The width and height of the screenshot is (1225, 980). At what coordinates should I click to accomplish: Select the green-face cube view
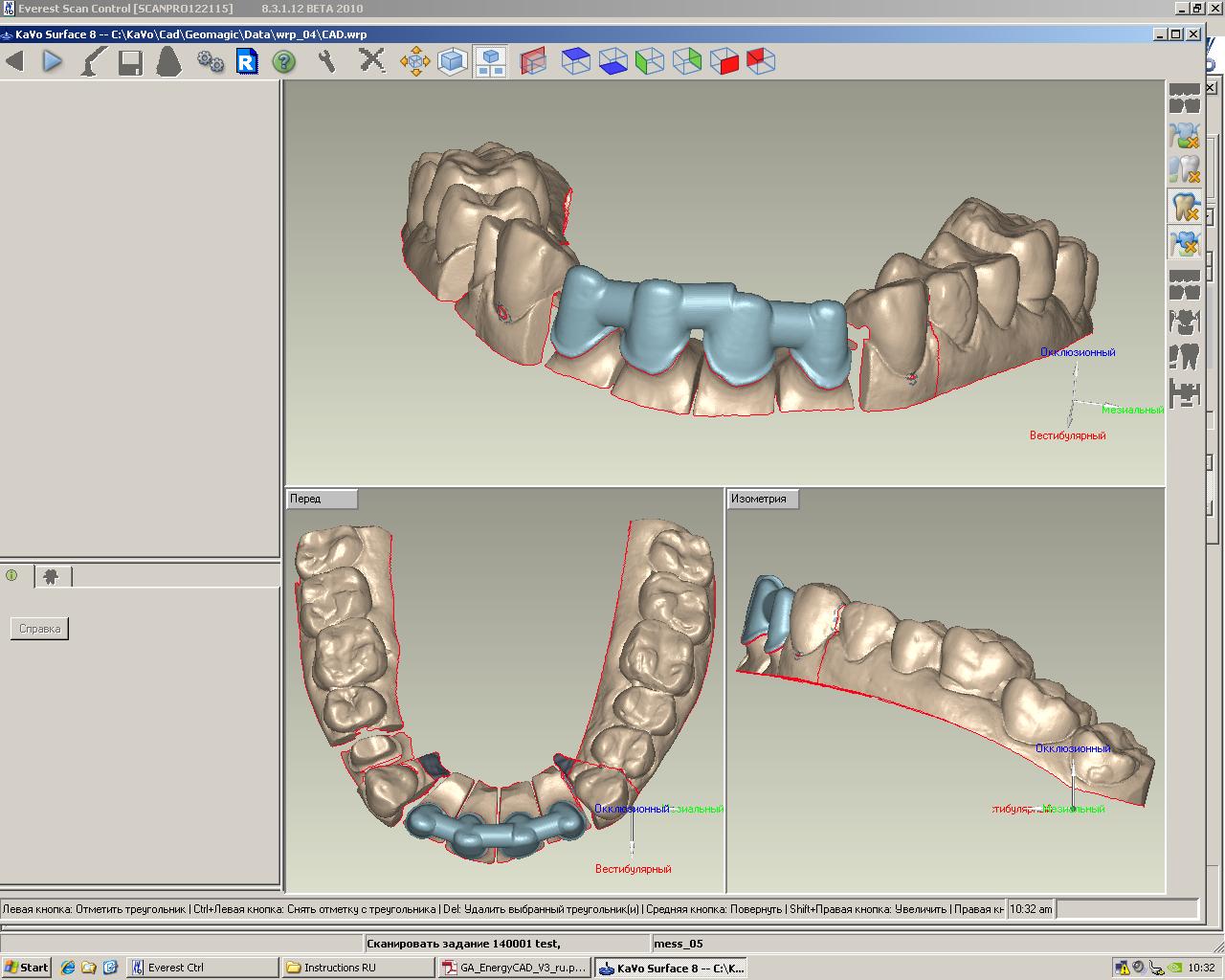point(650,62)
